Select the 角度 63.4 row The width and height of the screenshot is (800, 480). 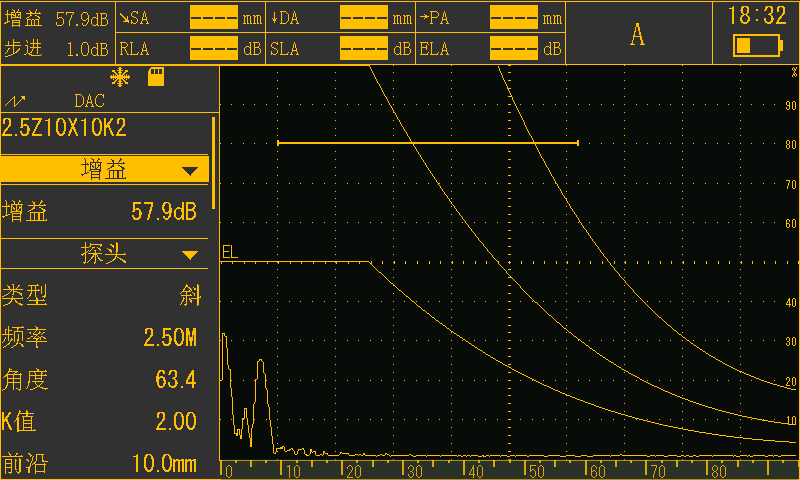click(x=104, y=380)
